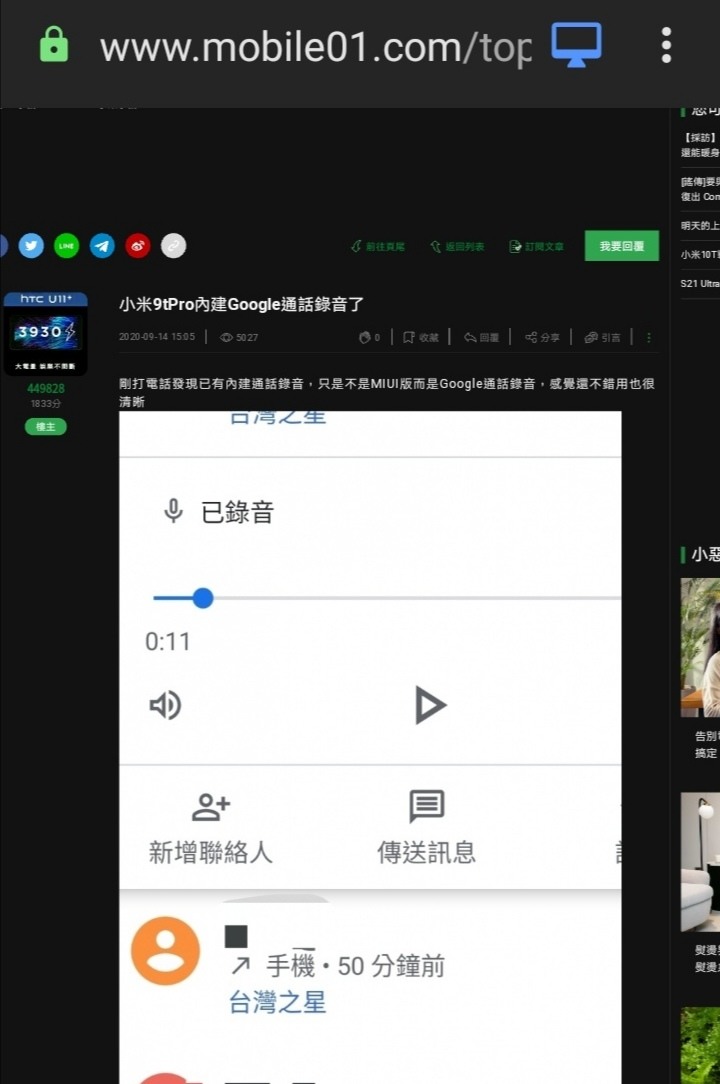This screenshot has height=1084, width=720.
Task: Share the post via LINE
Action: click(66, 245)
